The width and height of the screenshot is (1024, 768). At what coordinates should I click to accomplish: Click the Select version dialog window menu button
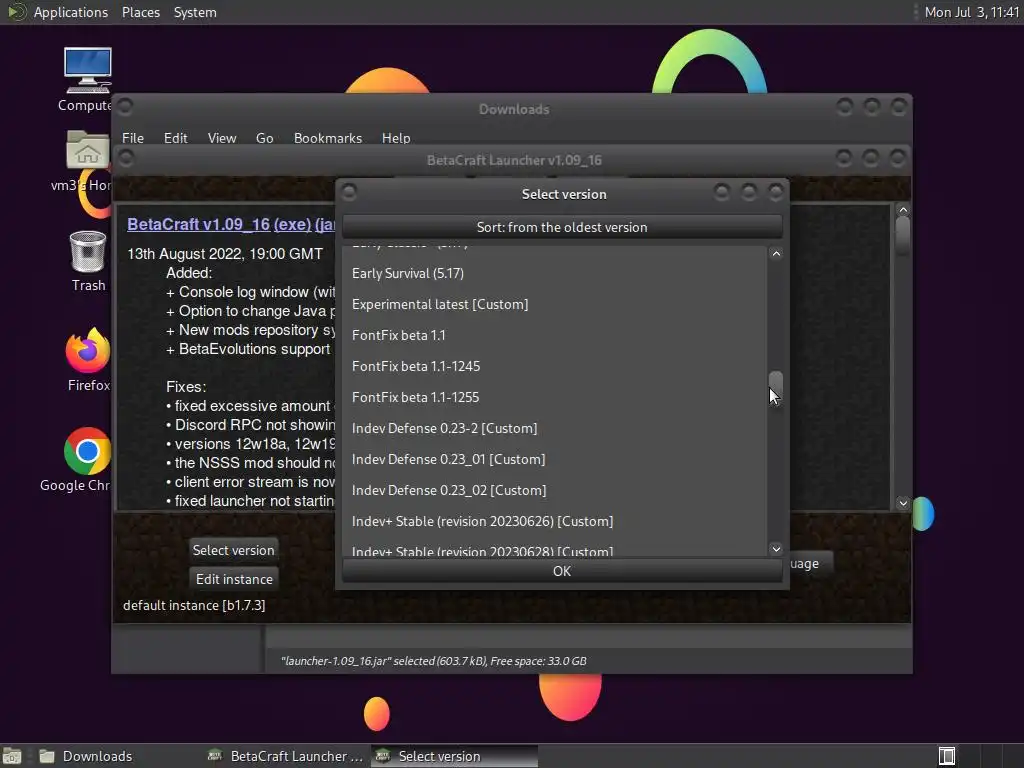pyautogui.click(x=349, y=192)
